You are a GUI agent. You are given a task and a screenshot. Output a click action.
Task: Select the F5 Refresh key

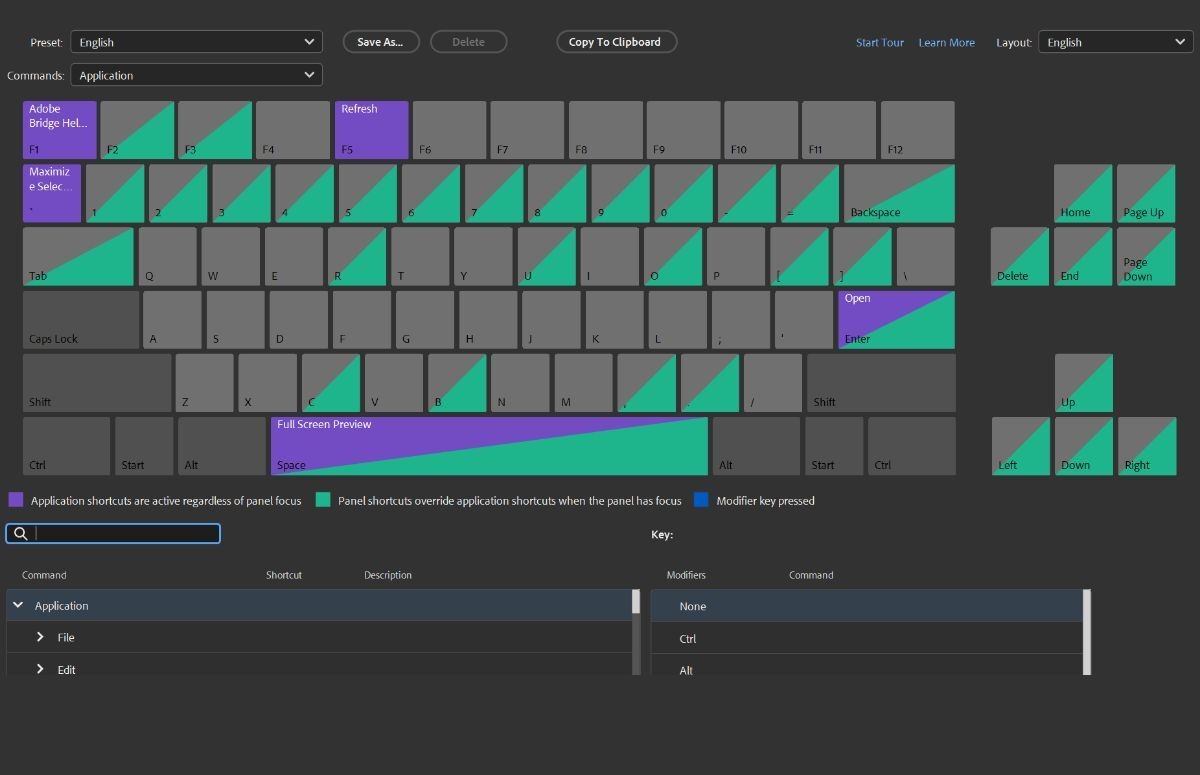[371, 129]
